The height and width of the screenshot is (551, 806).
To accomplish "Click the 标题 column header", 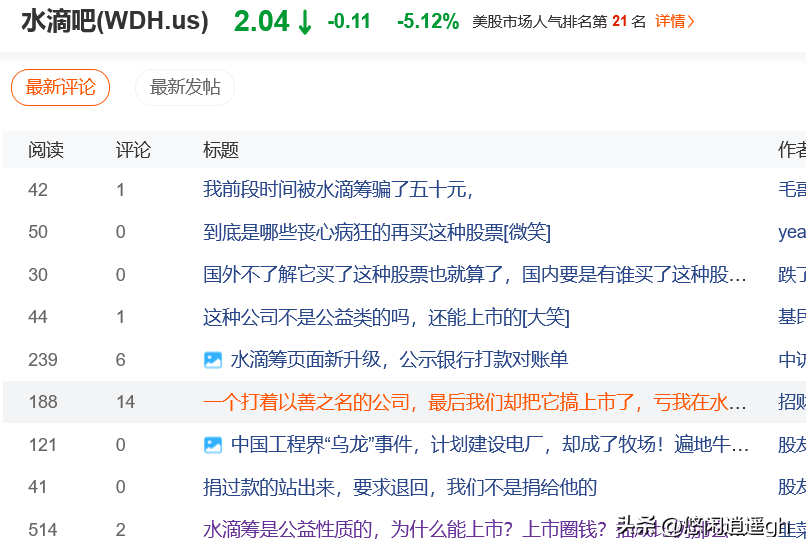I will click(221, 150).
